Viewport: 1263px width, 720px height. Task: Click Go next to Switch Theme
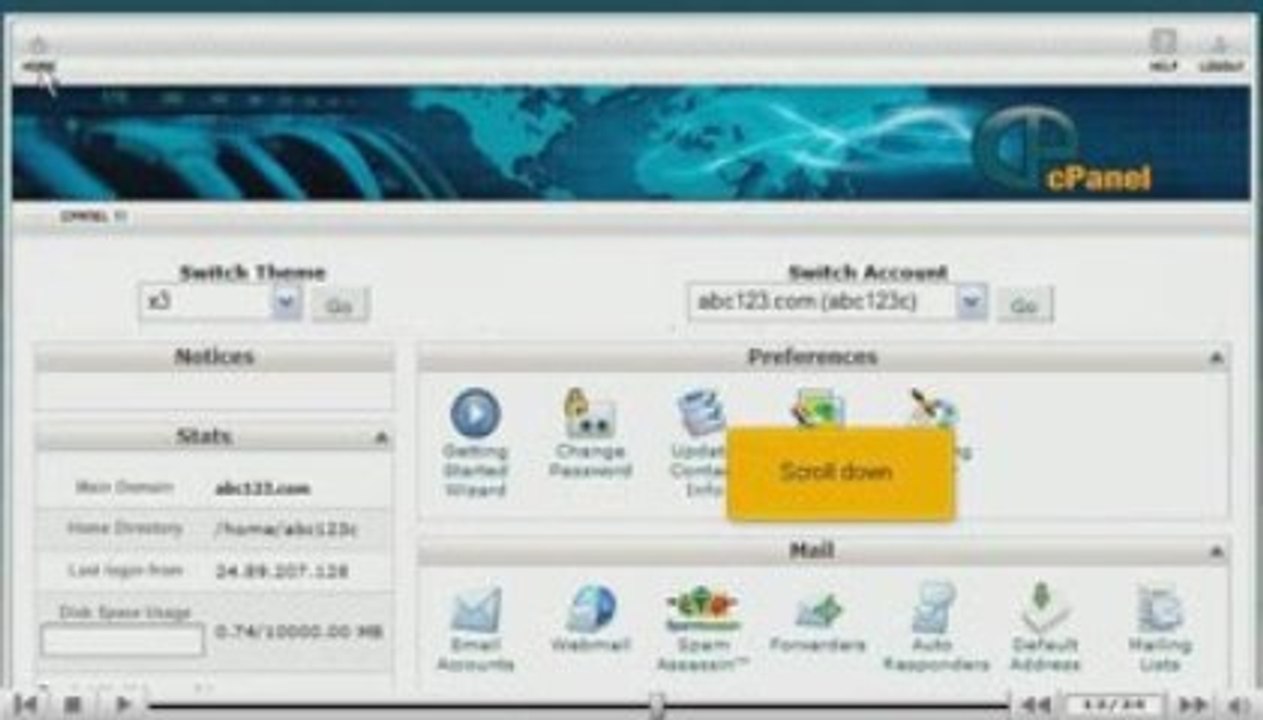pyautogui.click(x=339, y=305)
